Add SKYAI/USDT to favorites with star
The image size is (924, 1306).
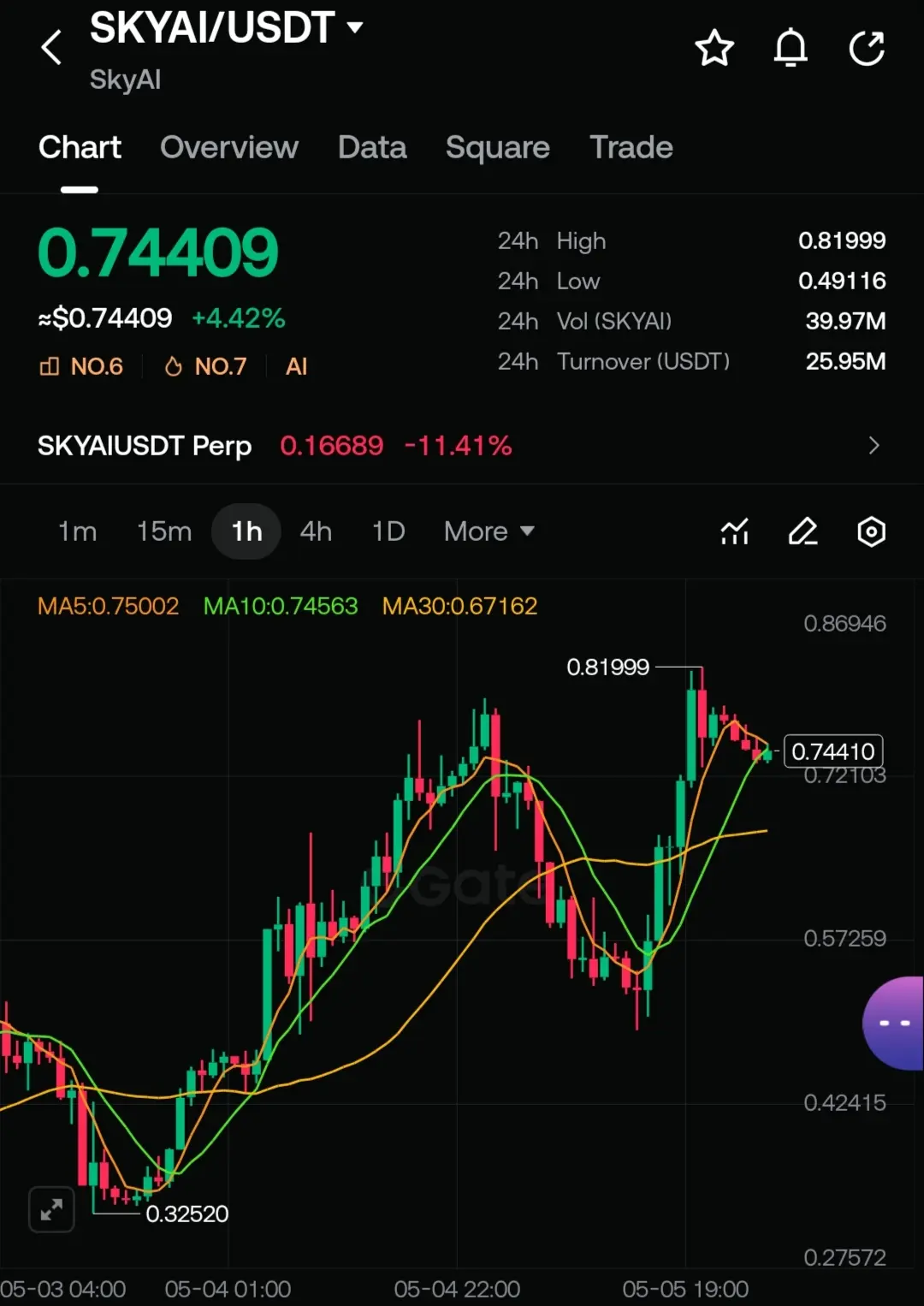714,48
